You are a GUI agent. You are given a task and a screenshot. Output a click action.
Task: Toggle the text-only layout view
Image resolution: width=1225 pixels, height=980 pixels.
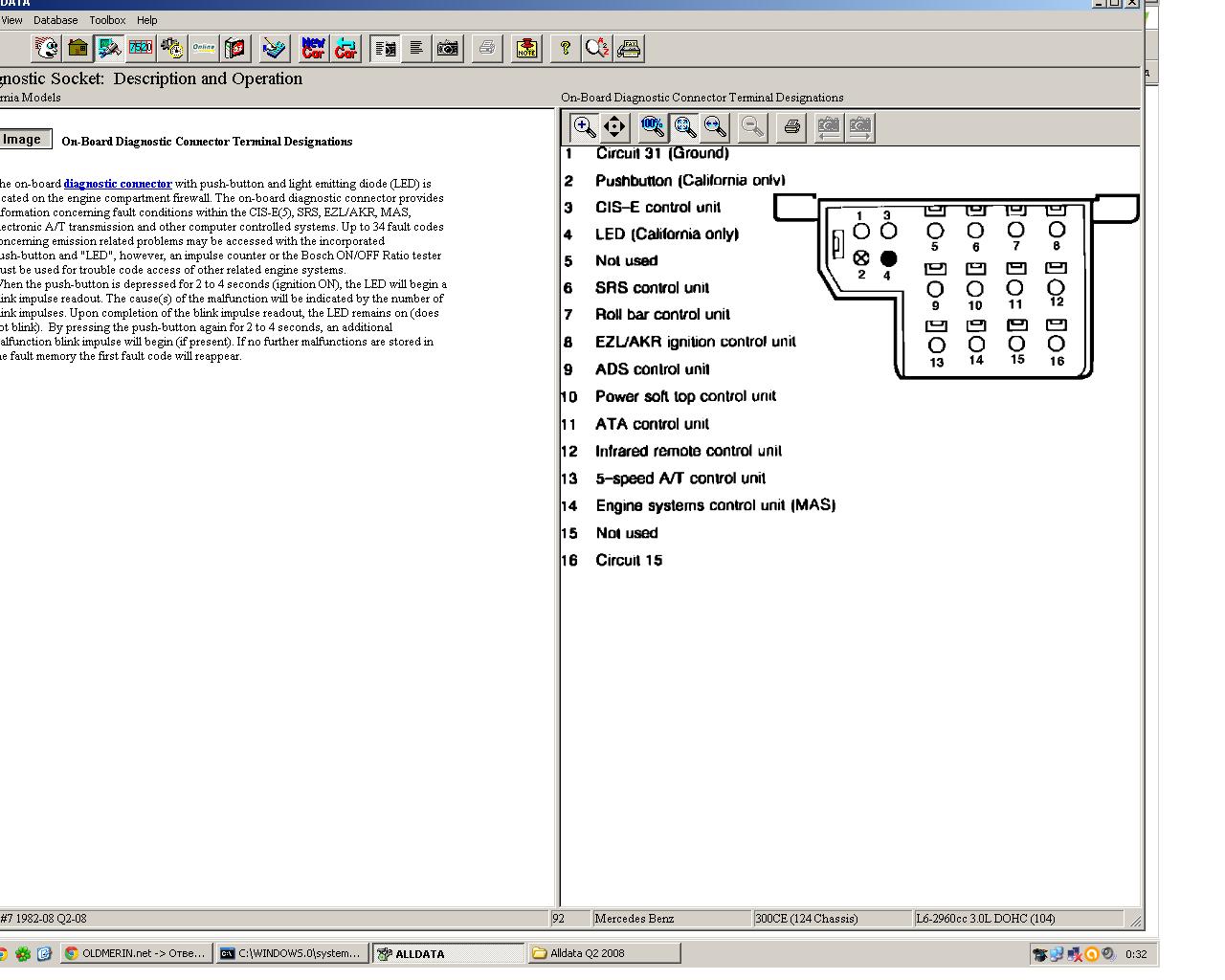416,48
